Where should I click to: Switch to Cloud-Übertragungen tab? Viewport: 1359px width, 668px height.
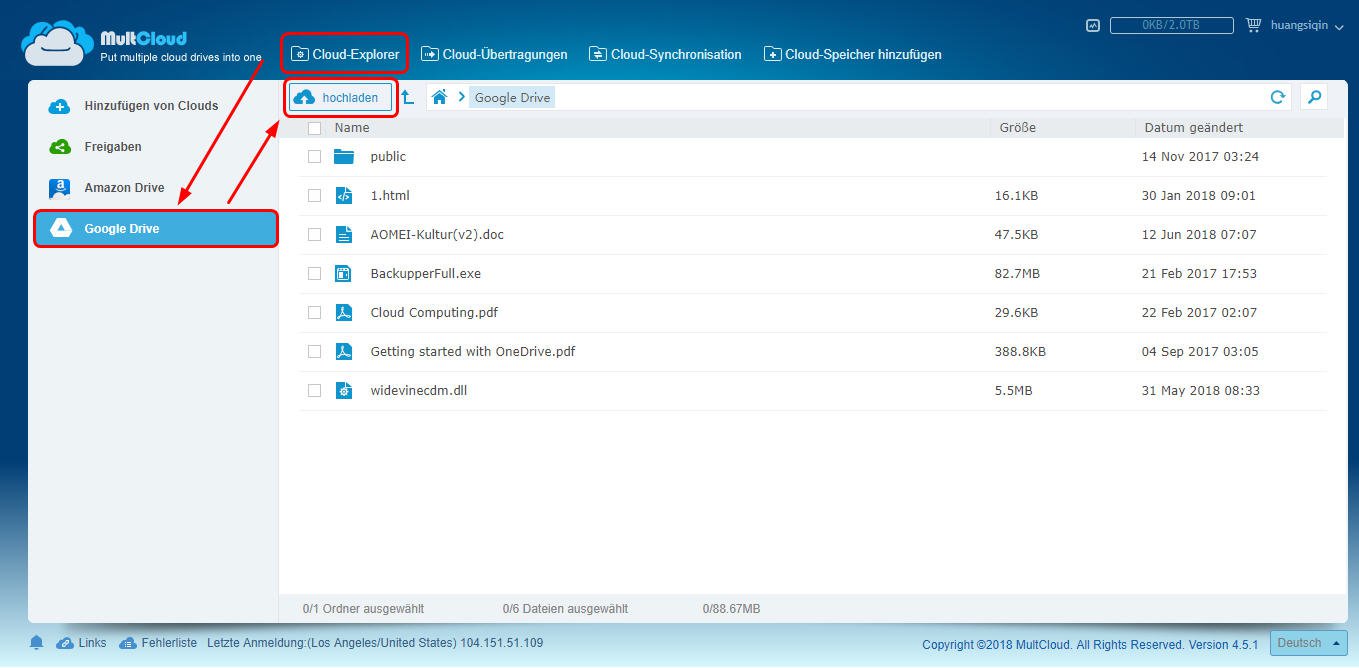[494, 54]
